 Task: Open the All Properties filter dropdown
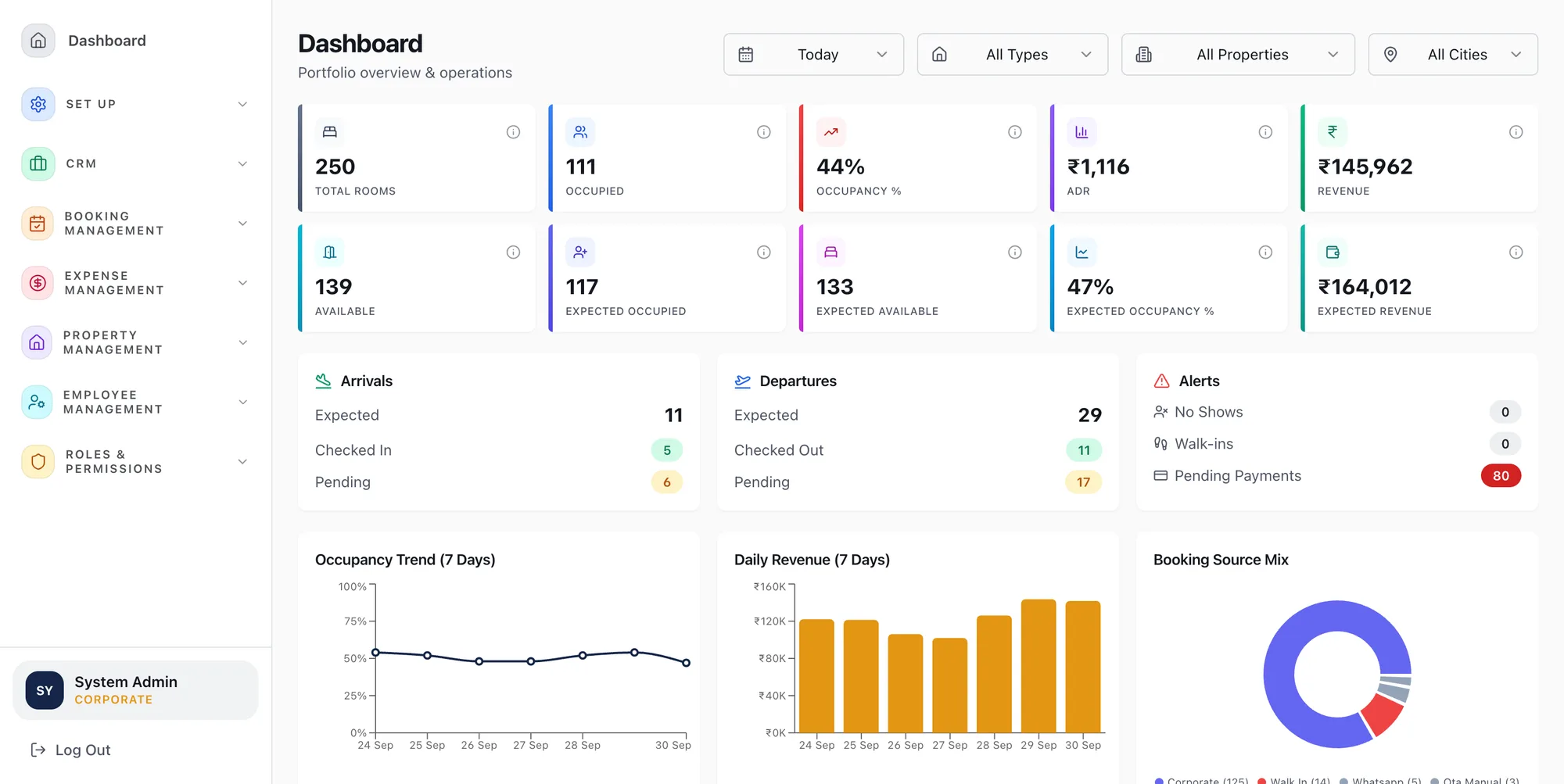point(1239,55)
